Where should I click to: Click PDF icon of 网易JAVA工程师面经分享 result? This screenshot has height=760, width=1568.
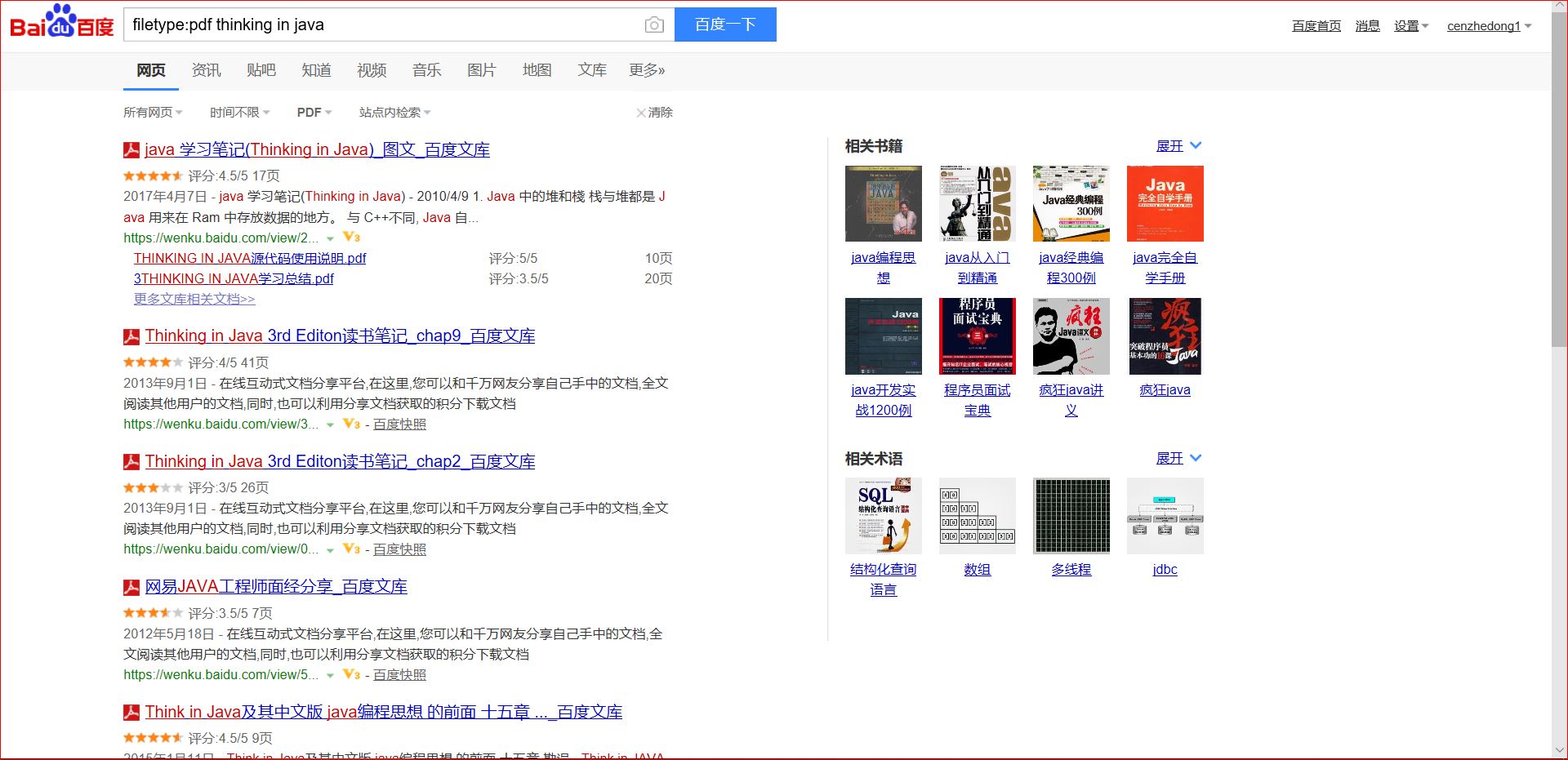click(x=131, y=587)
